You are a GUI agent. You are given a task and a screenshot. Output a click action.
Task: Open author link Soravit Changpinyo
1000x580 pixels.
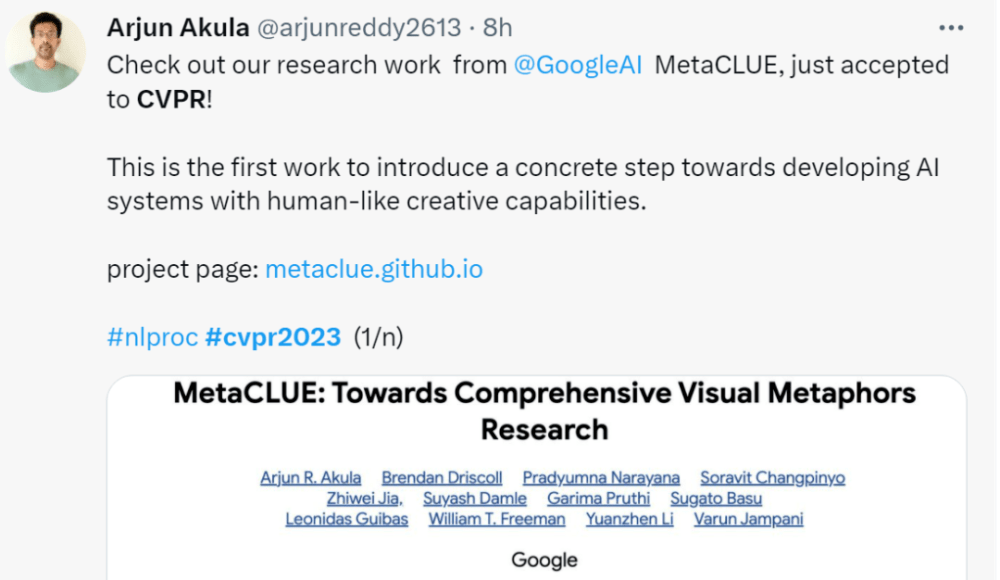click(x=772, y=478)
